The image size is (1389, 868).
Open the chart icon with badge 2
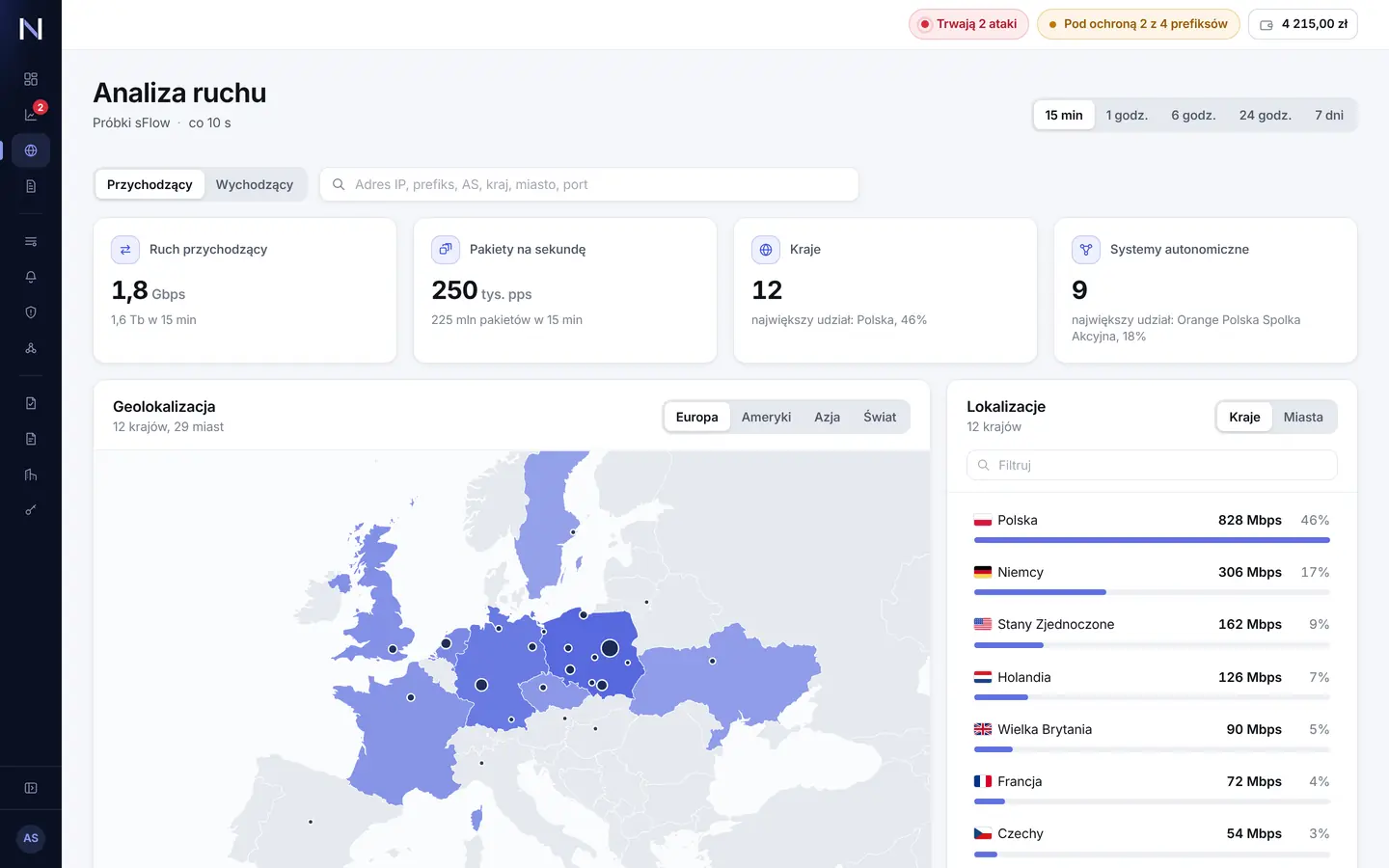tap(31, 115)
